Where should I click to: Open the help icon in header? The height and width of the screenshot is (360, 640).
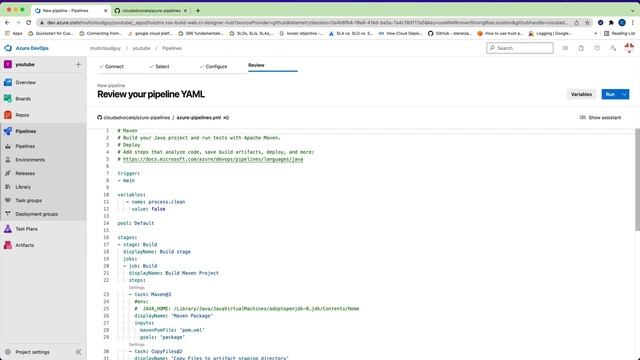(597, 48)
